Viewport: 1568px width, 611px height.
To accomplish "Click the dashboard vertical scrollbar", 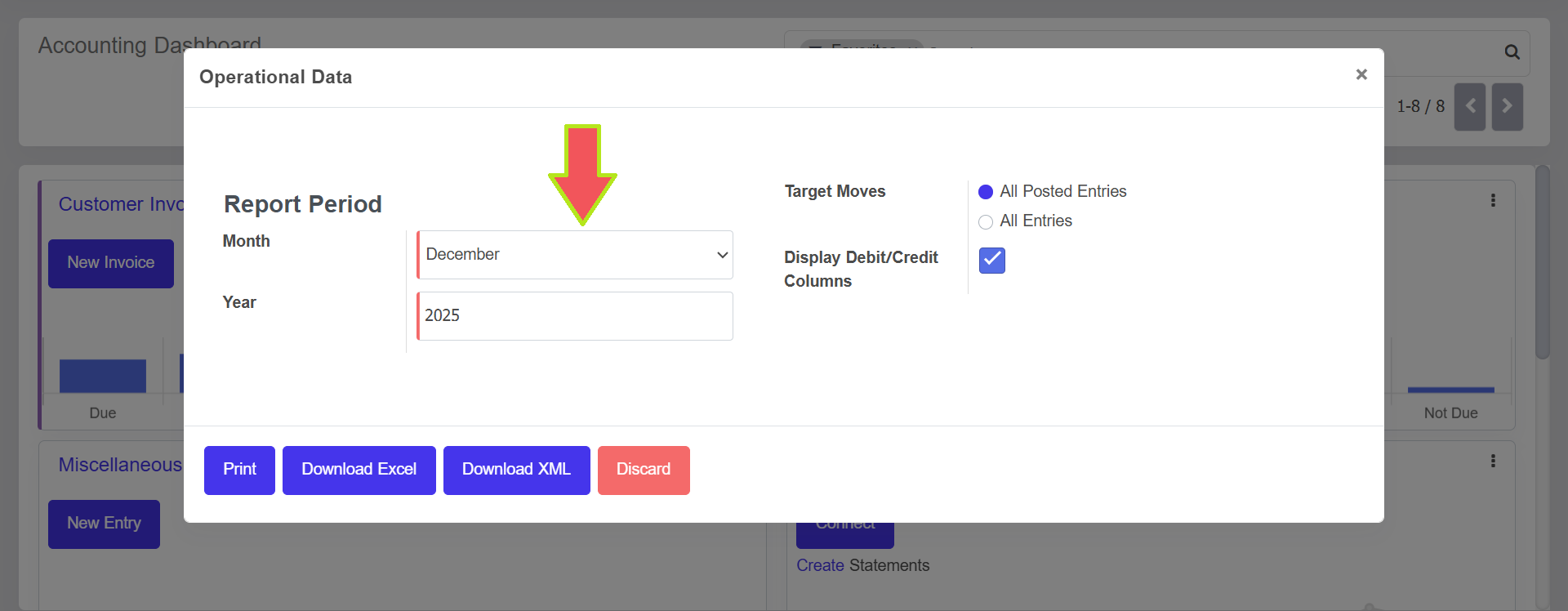I will click(1542, 261).
